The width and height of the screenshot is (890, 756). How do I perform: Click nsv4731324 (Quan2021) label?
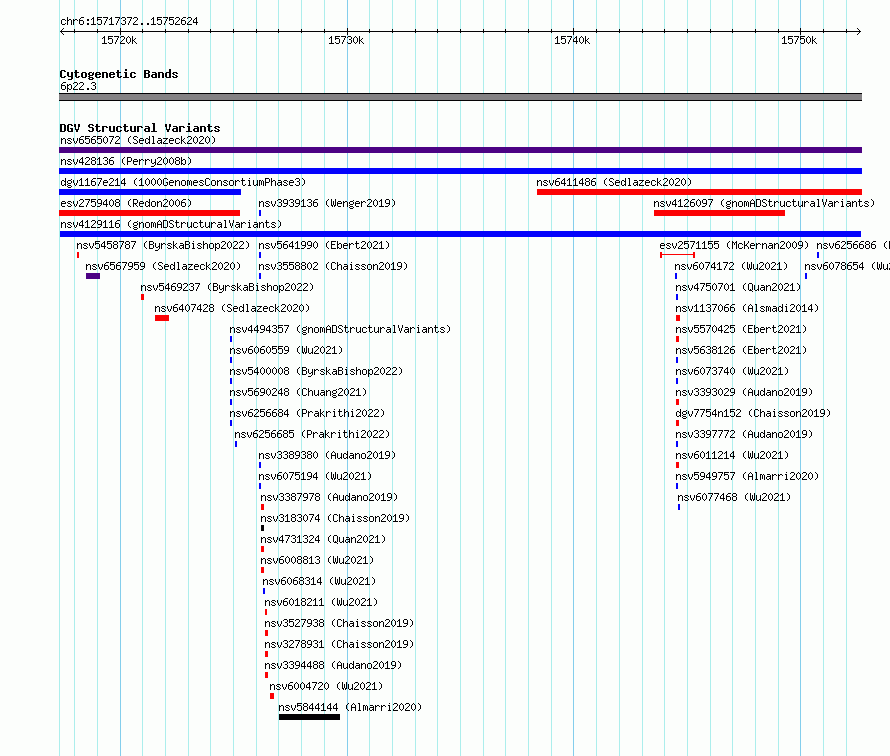pyautogui.click(x=323, y=539)
